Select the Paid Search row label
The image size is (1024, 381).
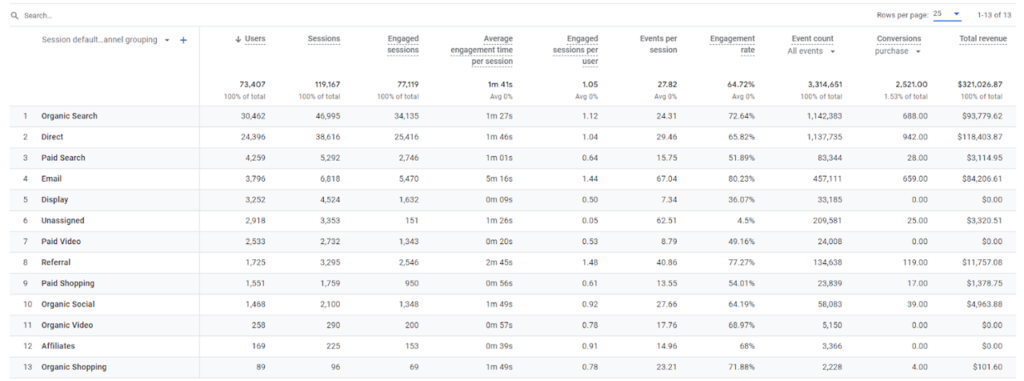click(63, 158)
